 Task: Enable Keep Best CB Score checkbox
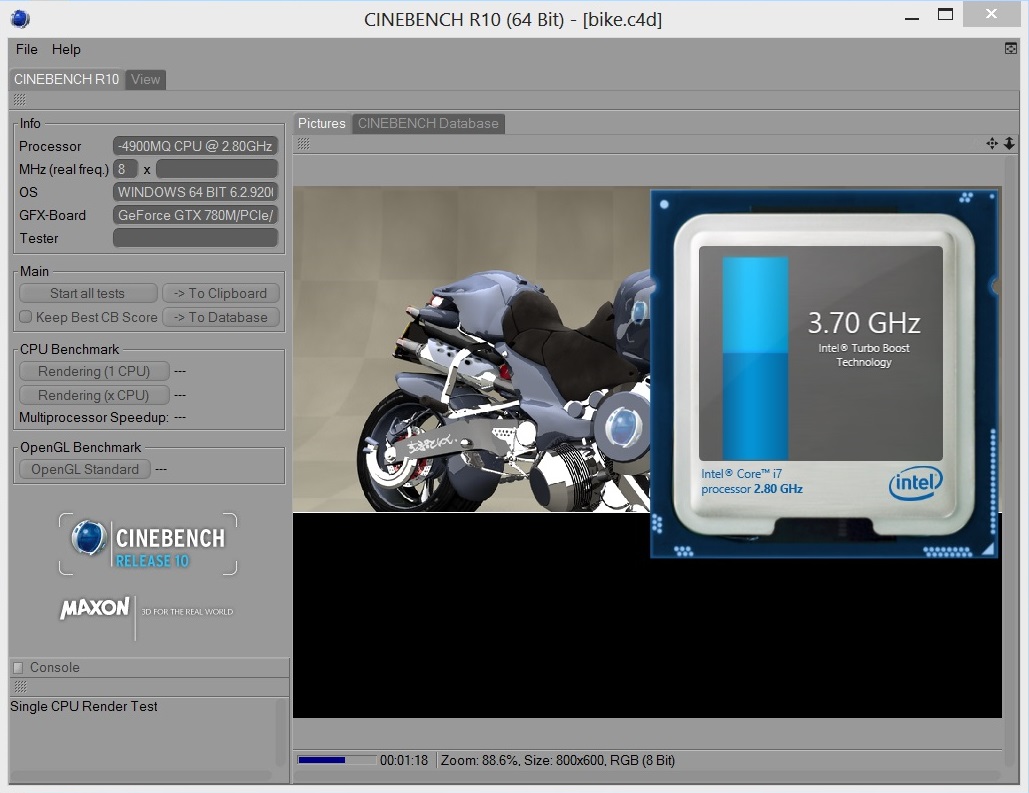click(26, 317)
